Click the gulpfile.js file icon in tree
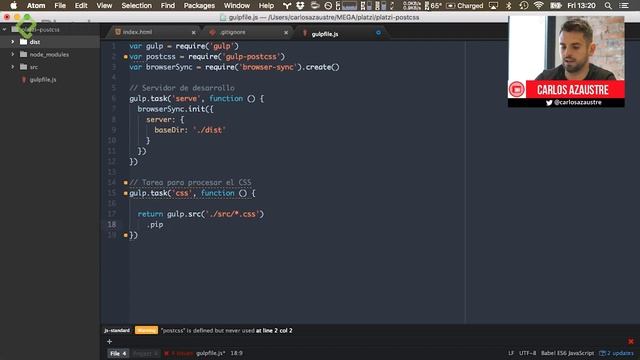 24,80
